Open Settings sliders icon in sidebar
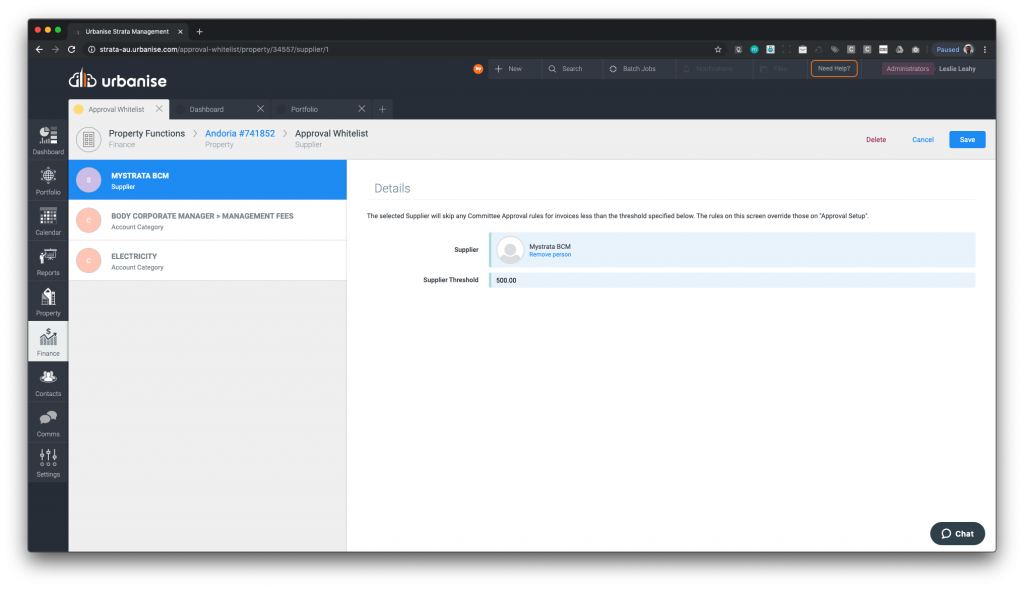 [x=48, y=462]
